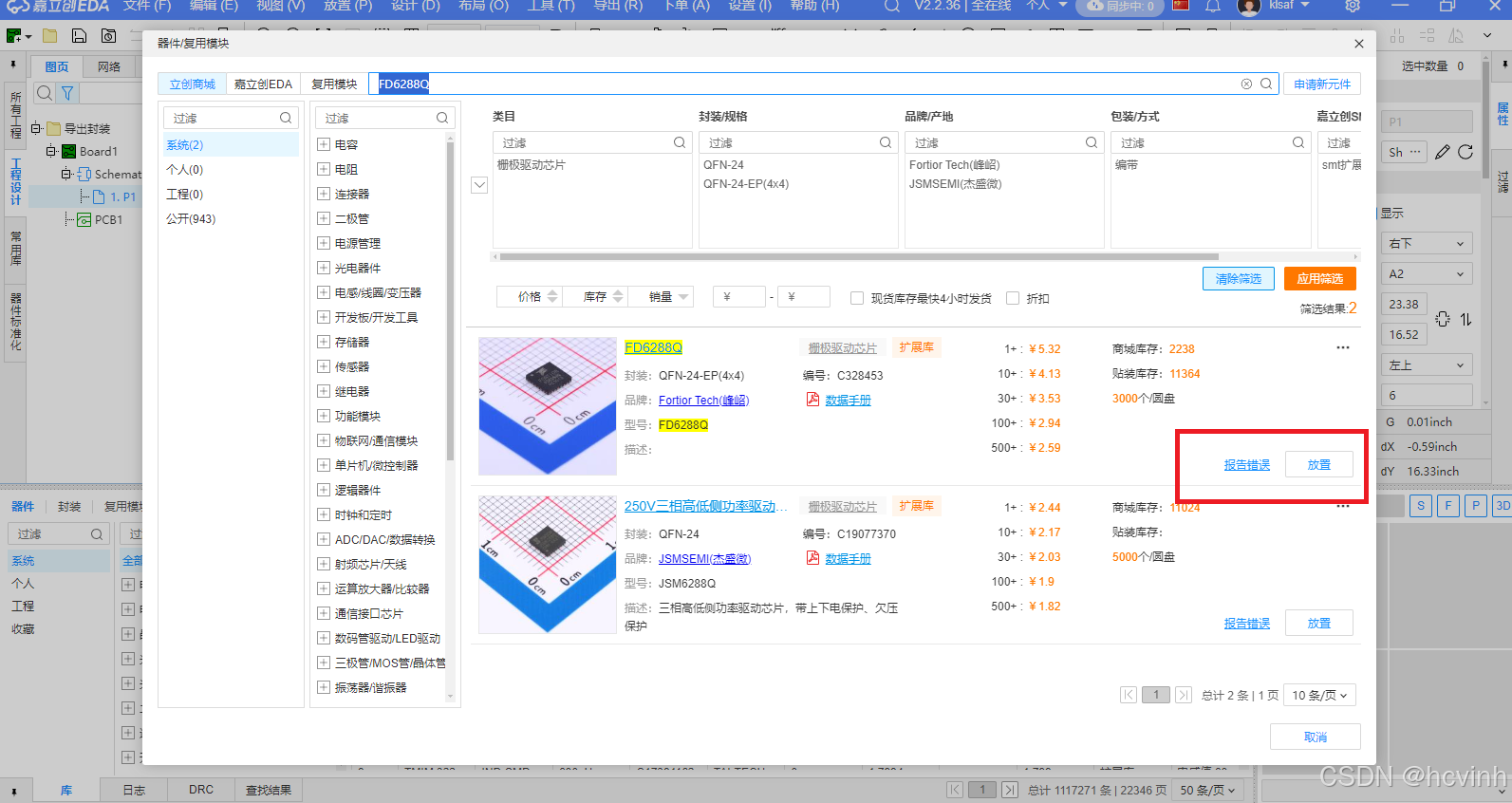
Task: Click 放置 to place FD6288Q
Action: pos(1319,464)
